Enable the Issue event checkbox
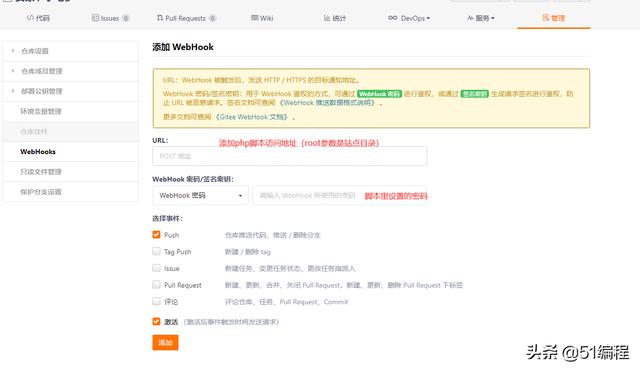Image resolution: width=640 pixels, height=371 pixels. 156,268
